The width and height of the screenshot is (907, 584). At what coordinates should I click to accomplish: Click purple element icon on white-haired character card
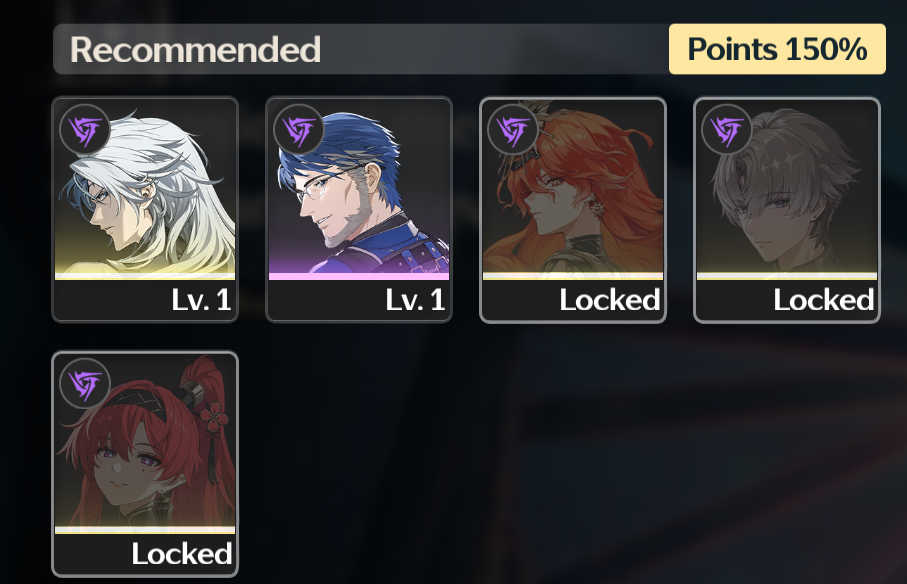coord(85,130)
